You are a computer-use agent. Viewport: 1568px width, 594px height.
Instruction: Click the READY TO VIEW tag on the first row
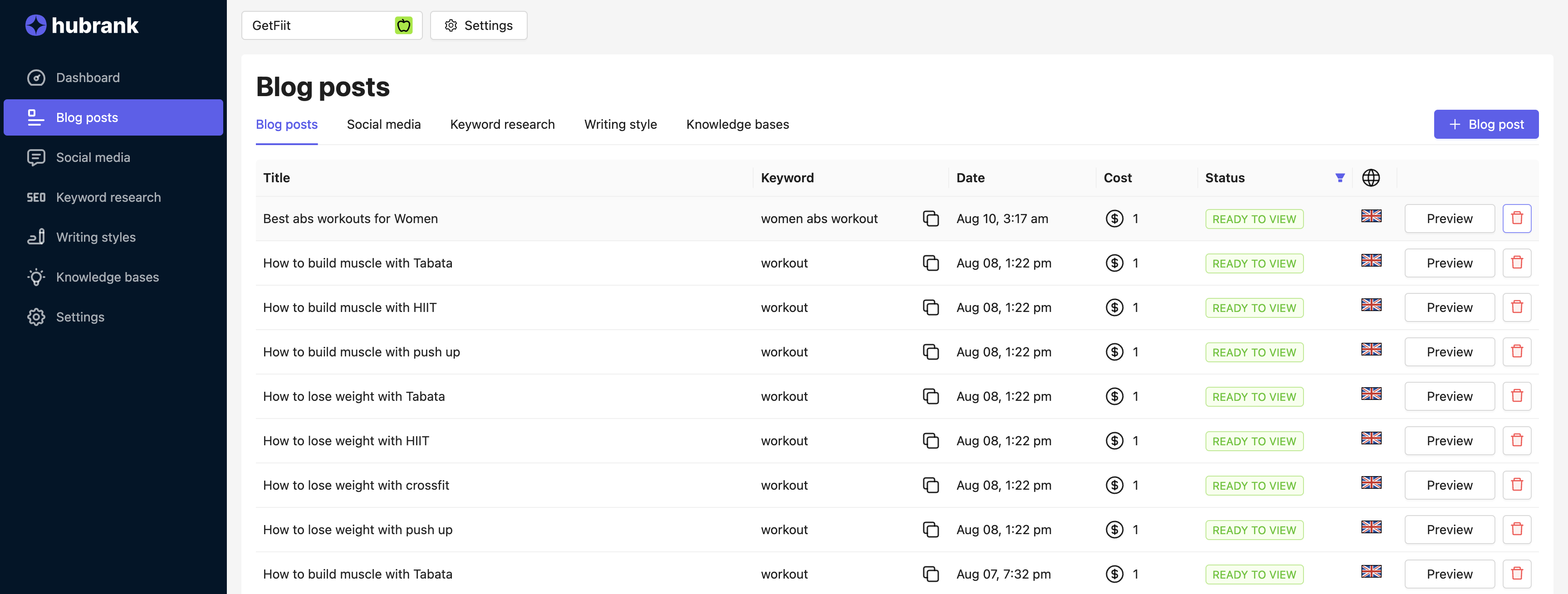[x=1254, y=219]
